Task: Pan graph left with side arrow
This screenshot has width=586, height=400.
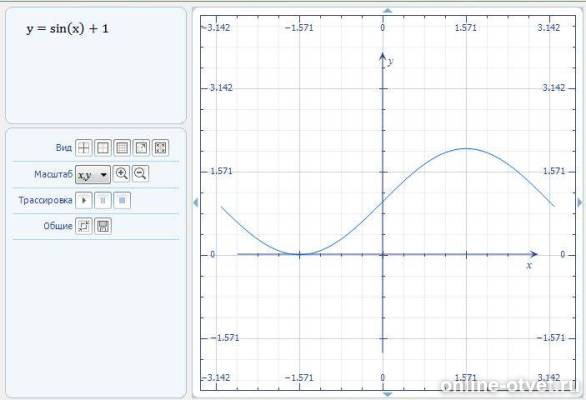Action: point(195,203)
